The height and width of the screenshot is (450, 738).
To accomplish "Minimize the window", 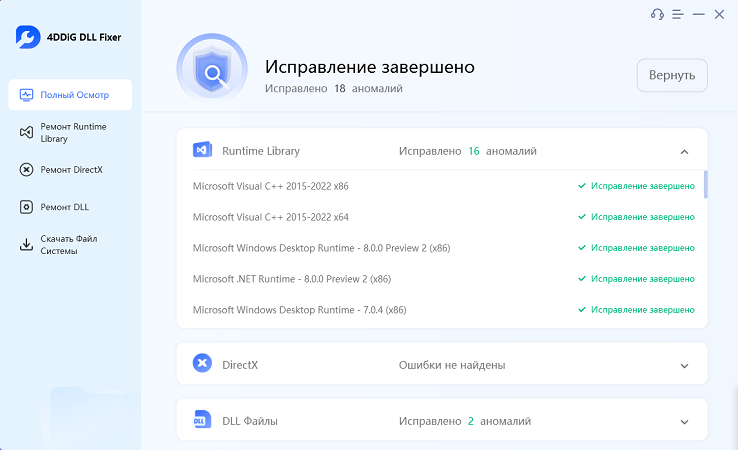I will pos(698,15).
